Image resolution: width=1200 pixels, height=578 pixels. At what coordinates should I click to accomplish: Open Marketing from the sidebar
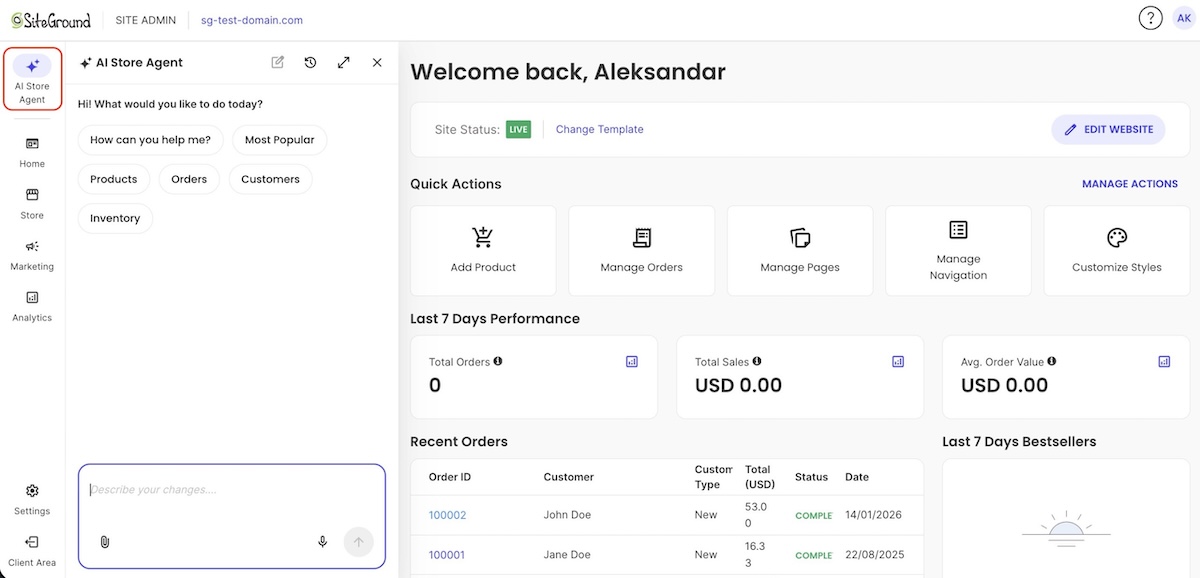32,255
